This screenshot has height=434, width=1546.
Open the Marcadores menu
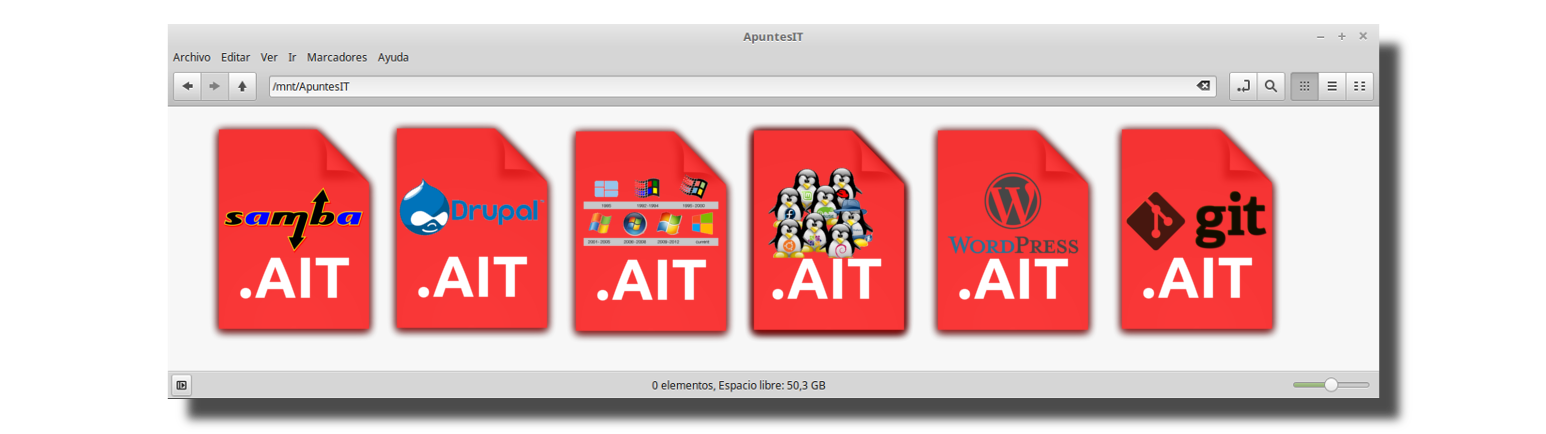[x=337, y=57]
